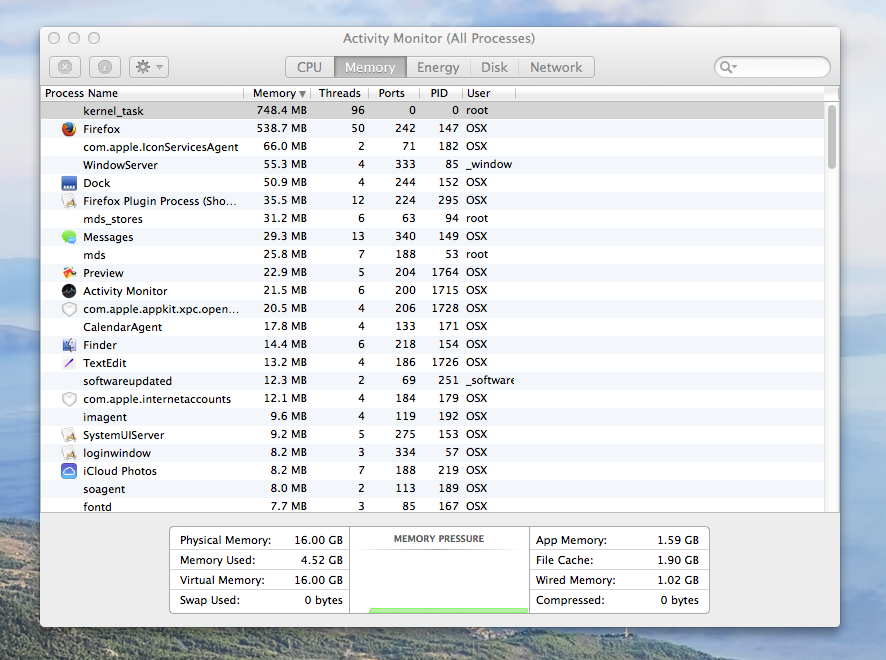
Task: Open the Inspect process info button
Action: [105, 67]
